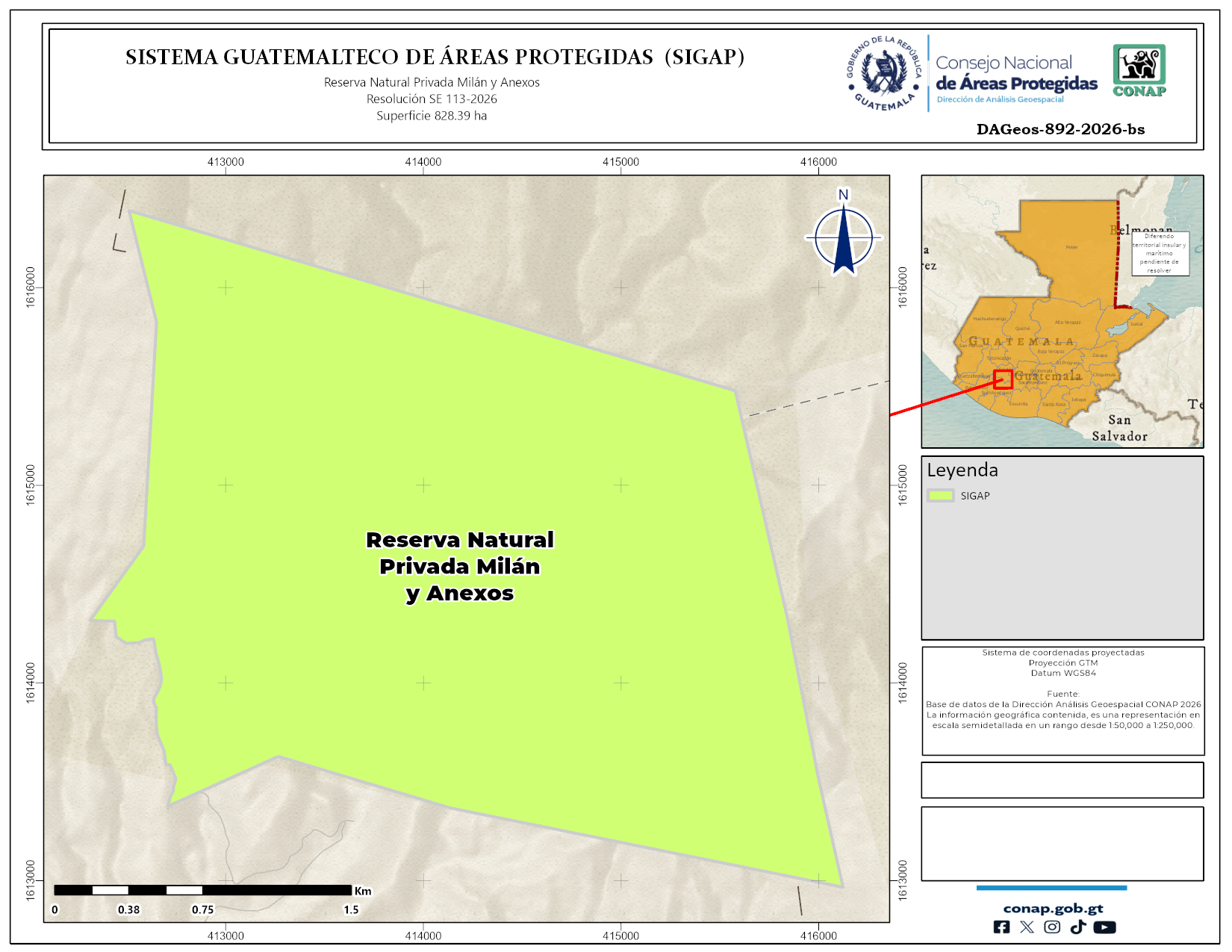Viewport: 1232px width, 952px height.
Task: Click the "Datum WGS84" text
Action: [1063, 673]
